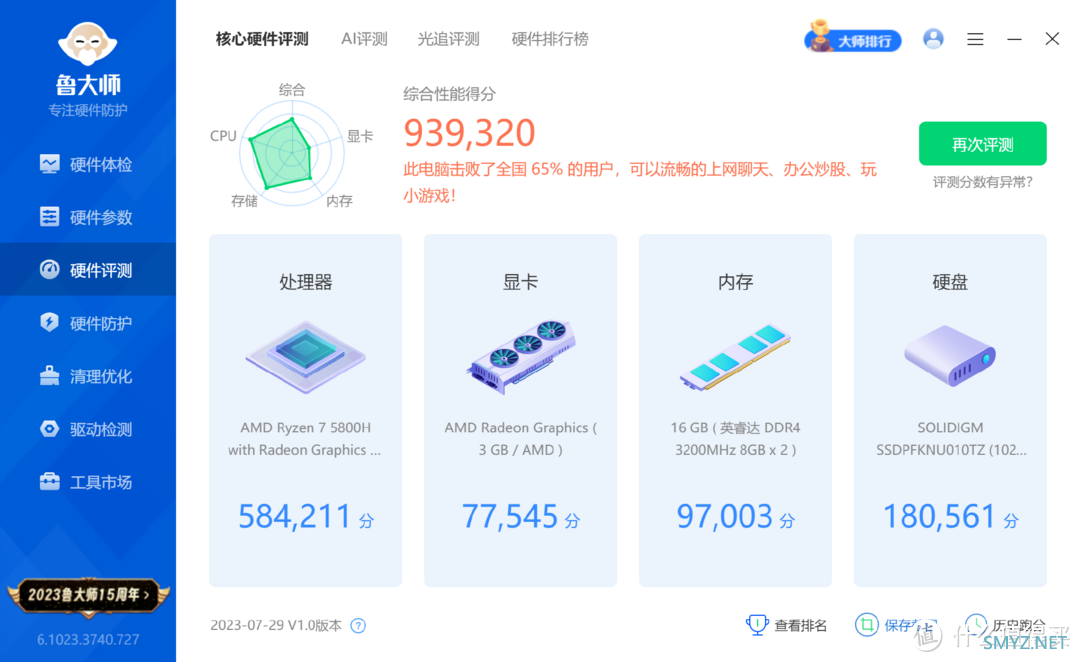The width and height of the screenshot is (1080, 662).
Task: Click the 硬件防护 shield icon
Action: [x=50, y=322]
